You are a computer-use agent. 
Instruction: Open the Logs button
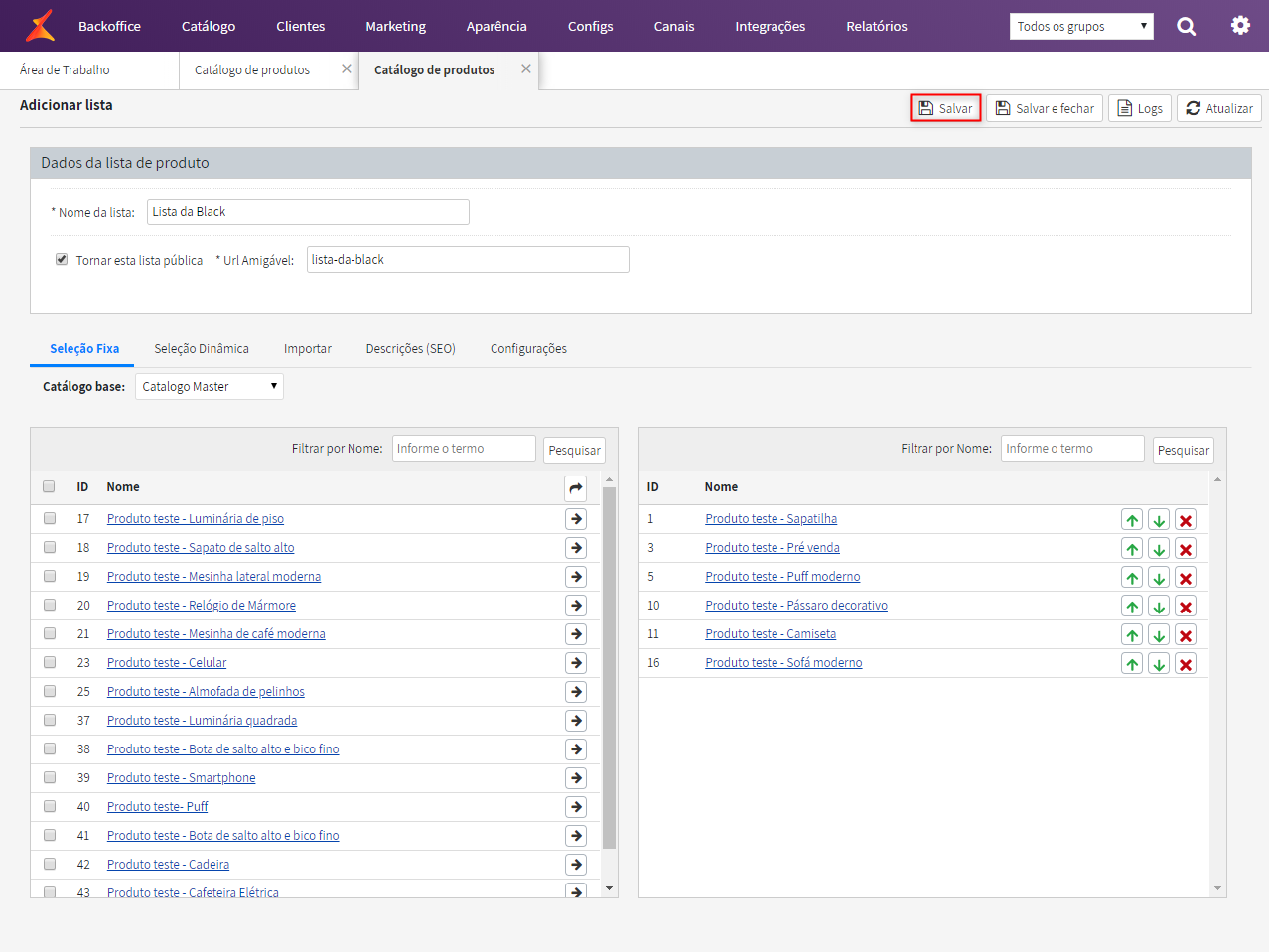click(1140, 108)
